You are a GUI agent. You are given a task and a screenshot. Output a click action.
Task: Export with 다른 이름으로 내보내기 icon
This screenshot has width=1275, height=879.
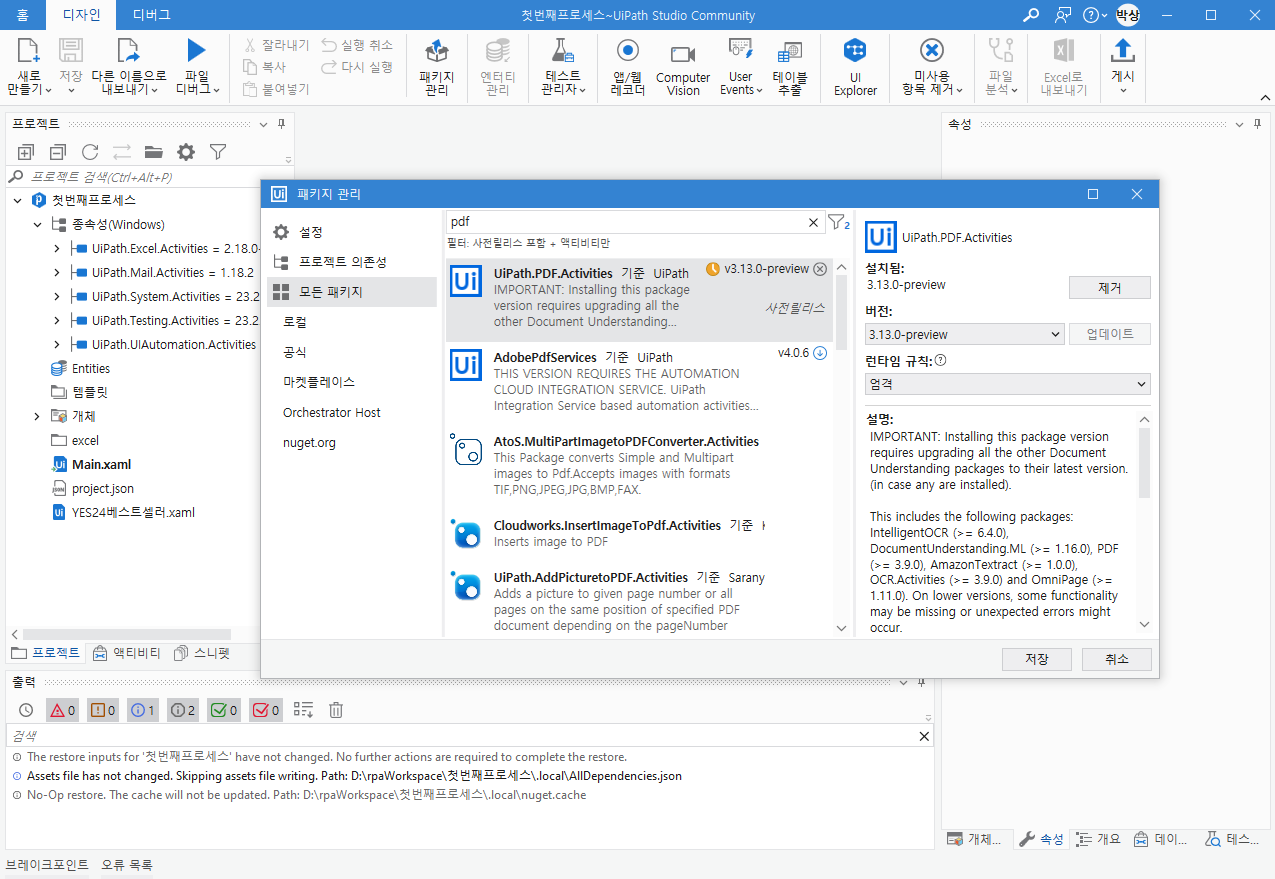pyautogui.click(x=128, y=52)
